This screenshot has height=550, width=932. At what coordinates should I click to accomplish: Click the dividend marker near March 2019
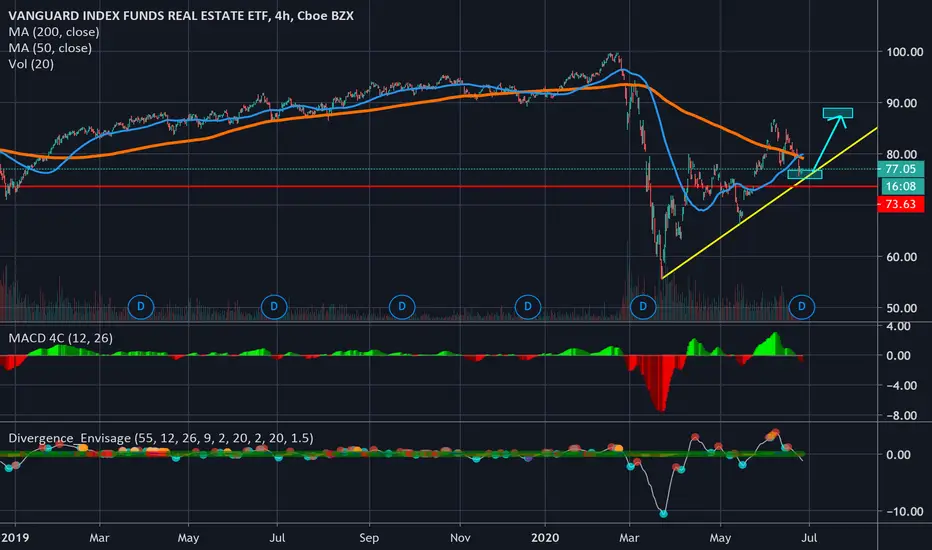(x=141, y=307)
